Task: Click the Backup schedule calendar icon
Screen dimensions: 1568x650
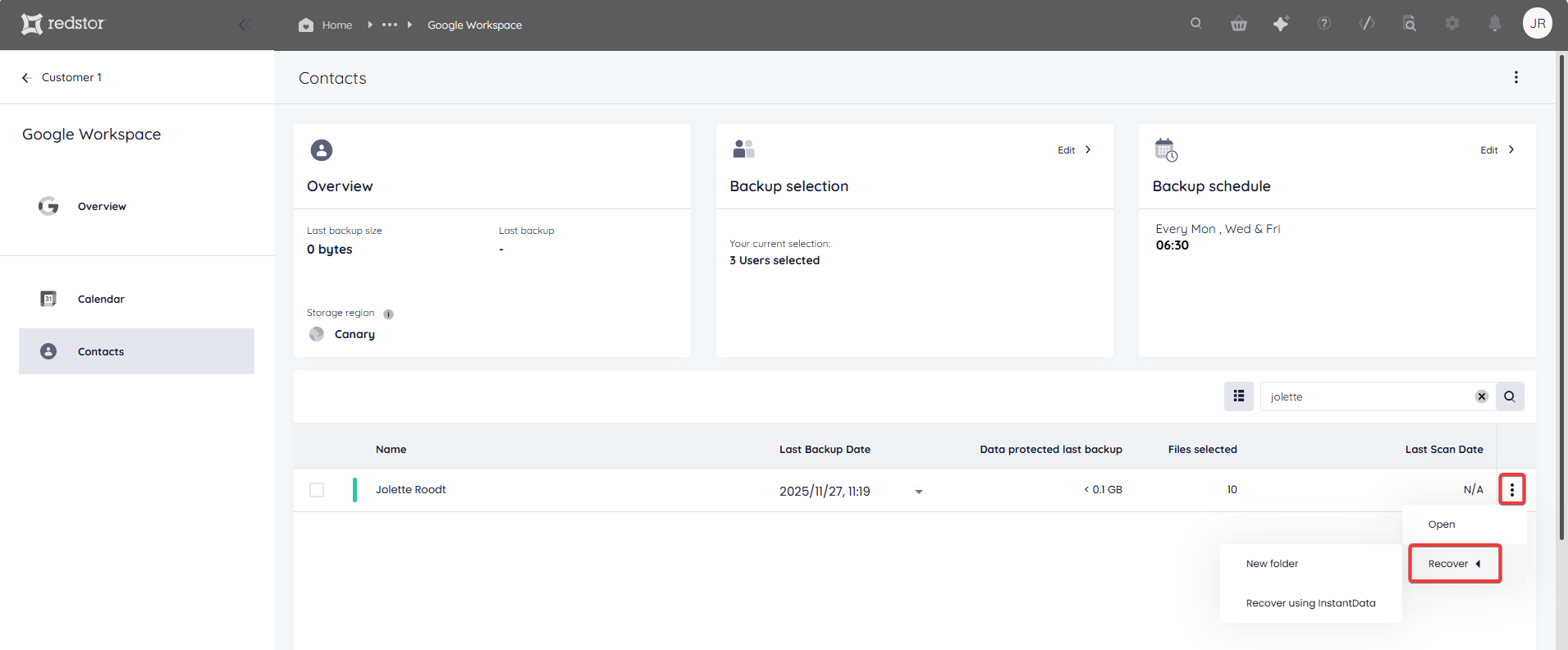Action: (x=1166, y=150)
